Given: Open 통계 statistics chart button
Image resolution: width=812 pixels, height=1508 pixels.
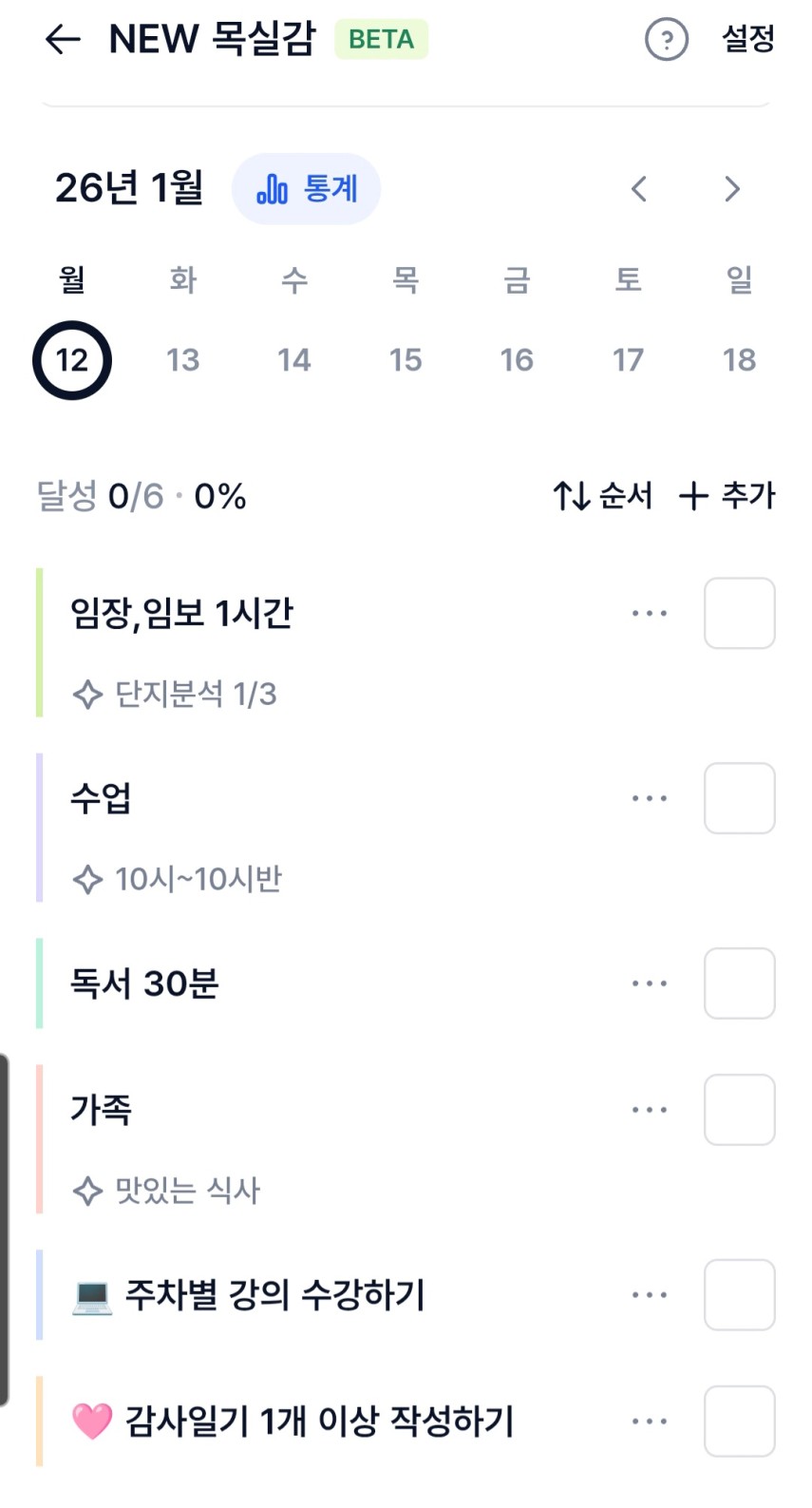Looking at the screenshot, I should [x=306, y=189].
